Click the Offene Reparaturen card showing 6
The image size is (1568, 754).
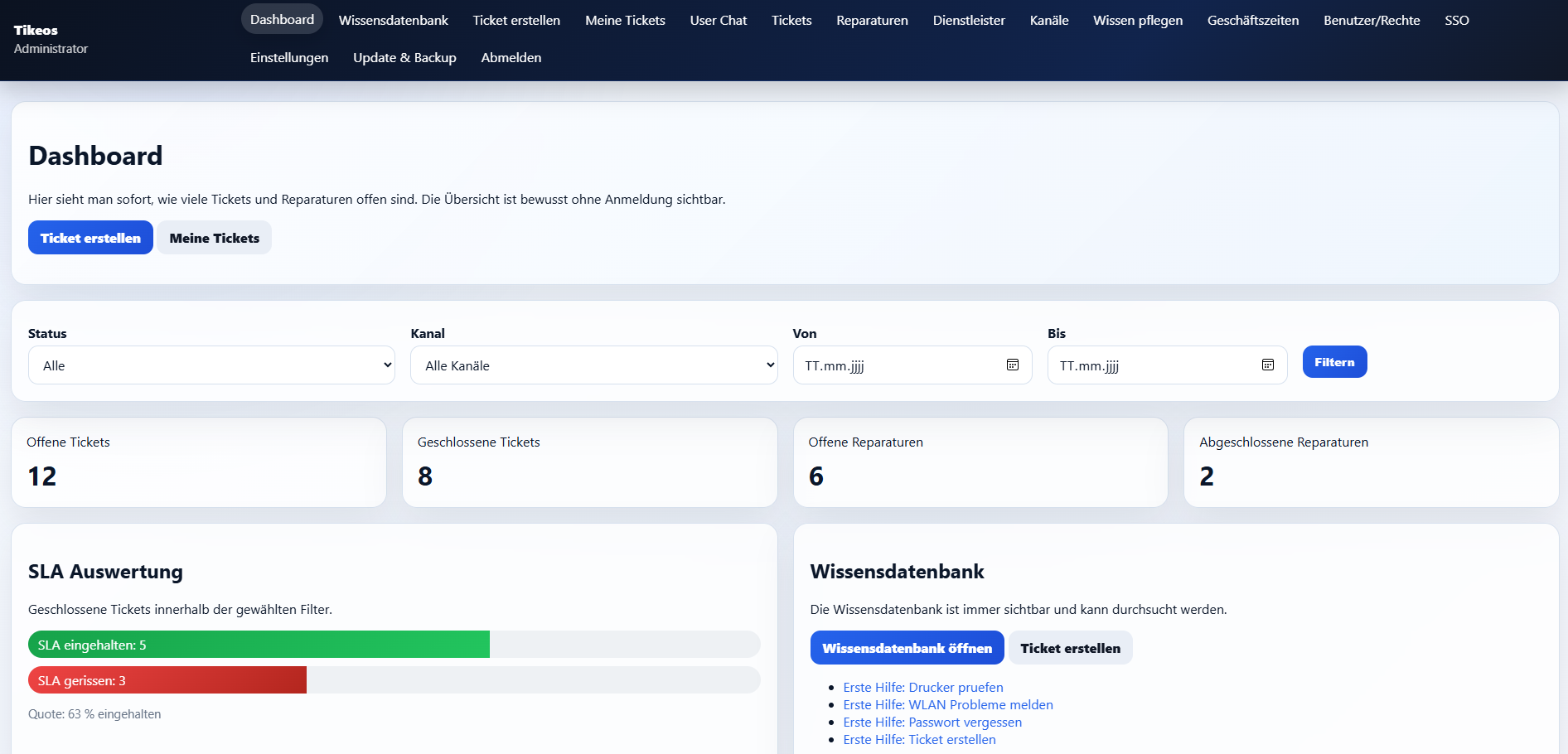click(980, 462)
